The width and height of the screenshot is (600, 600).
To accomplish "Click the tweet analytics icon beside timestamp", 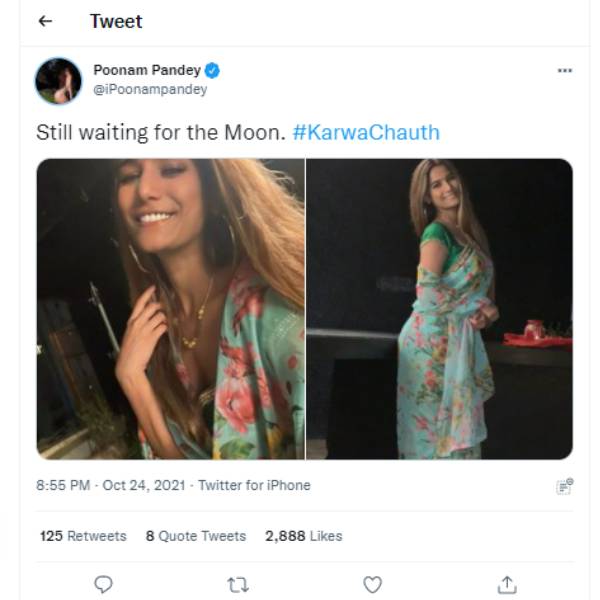I will coord(564,486).
